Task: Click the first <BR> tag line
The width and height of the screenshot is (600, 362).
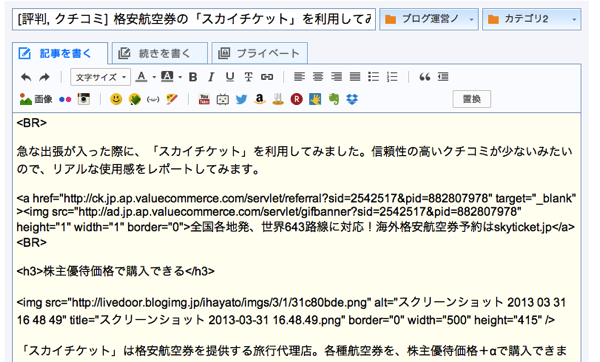Action: coord(32,122)
